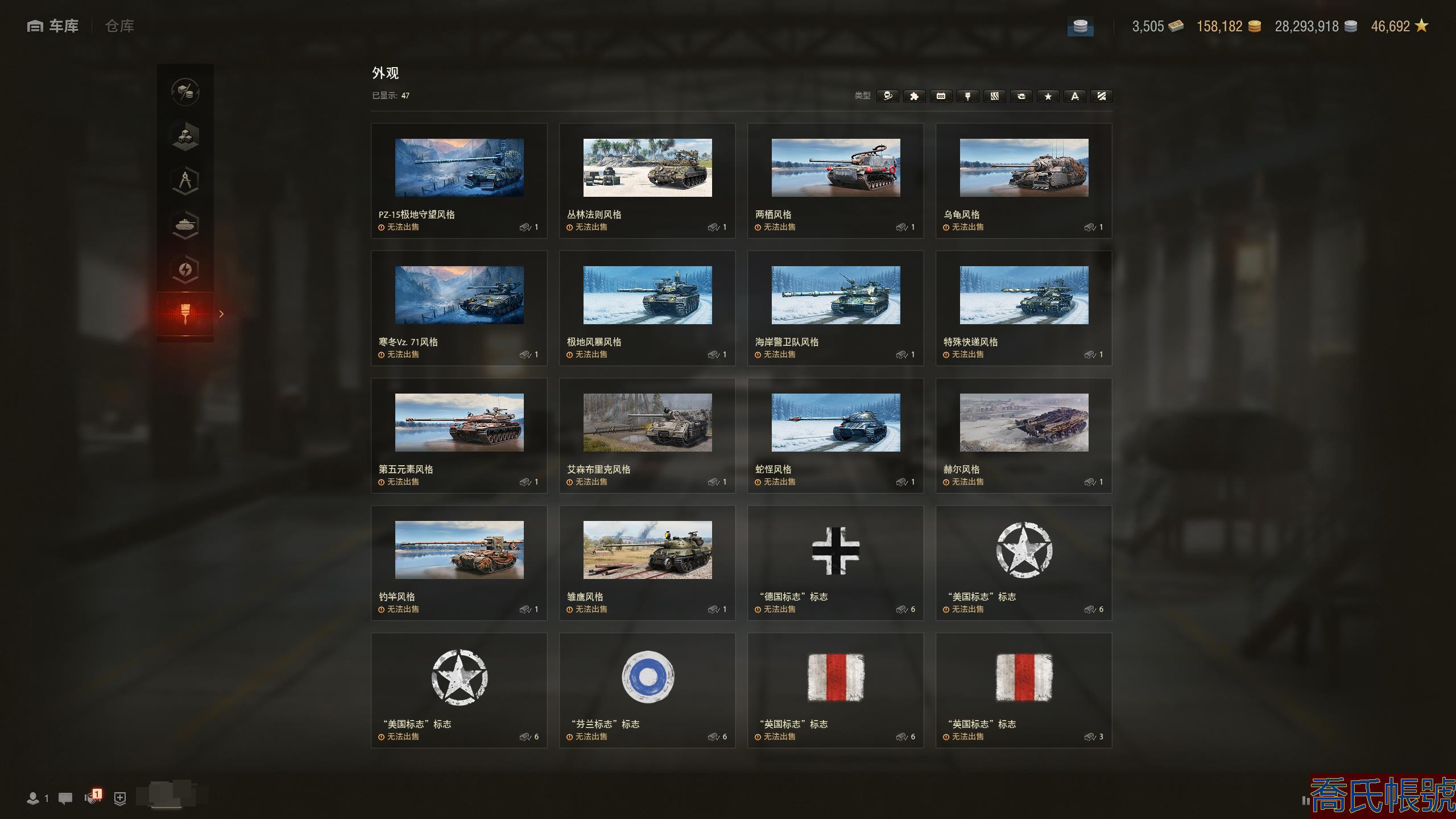Viewport: 1456px width, 819px height.
Task: Open the chat bubble icon at bottom
Action: 65,798
